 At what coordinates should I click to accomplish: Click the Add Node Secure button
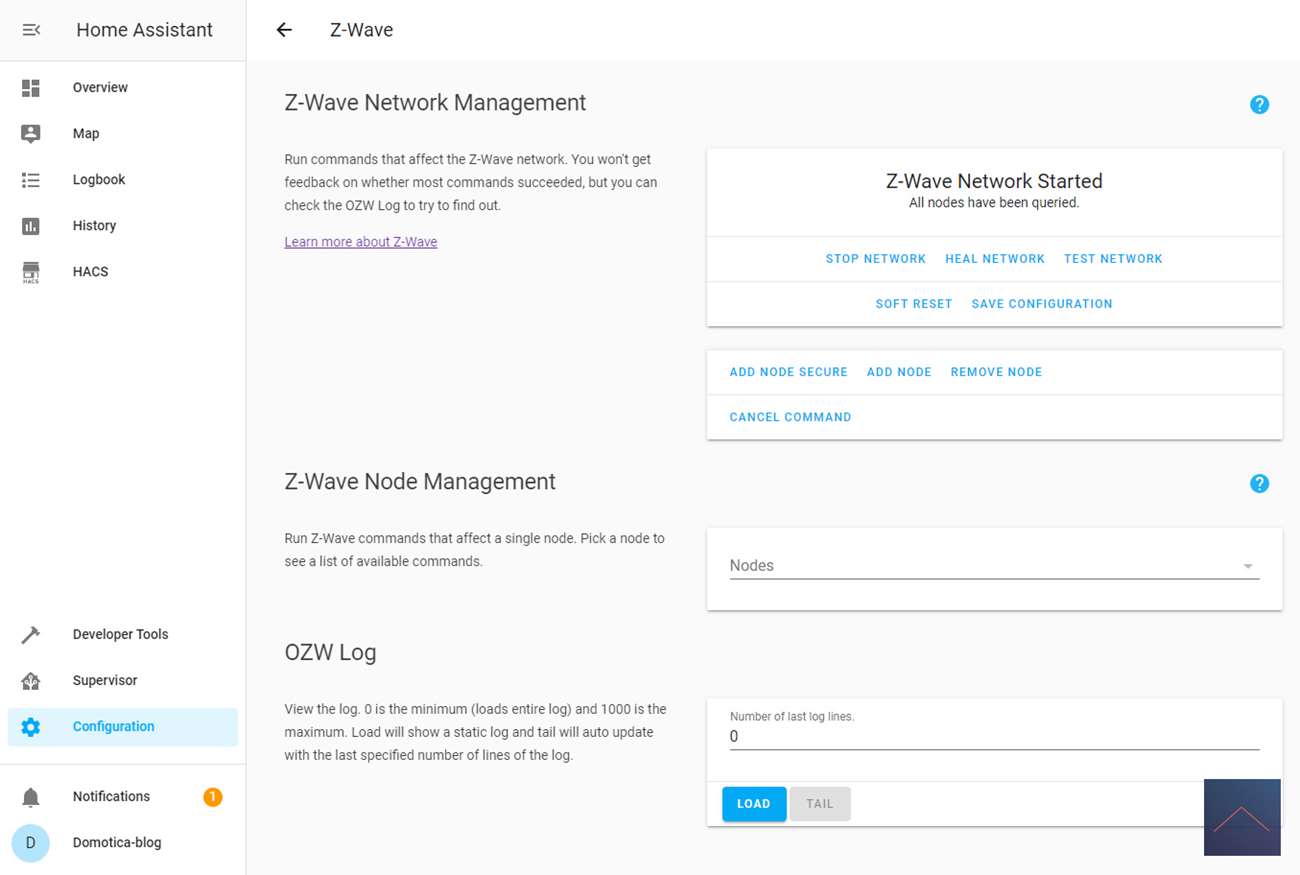point(788,372)
